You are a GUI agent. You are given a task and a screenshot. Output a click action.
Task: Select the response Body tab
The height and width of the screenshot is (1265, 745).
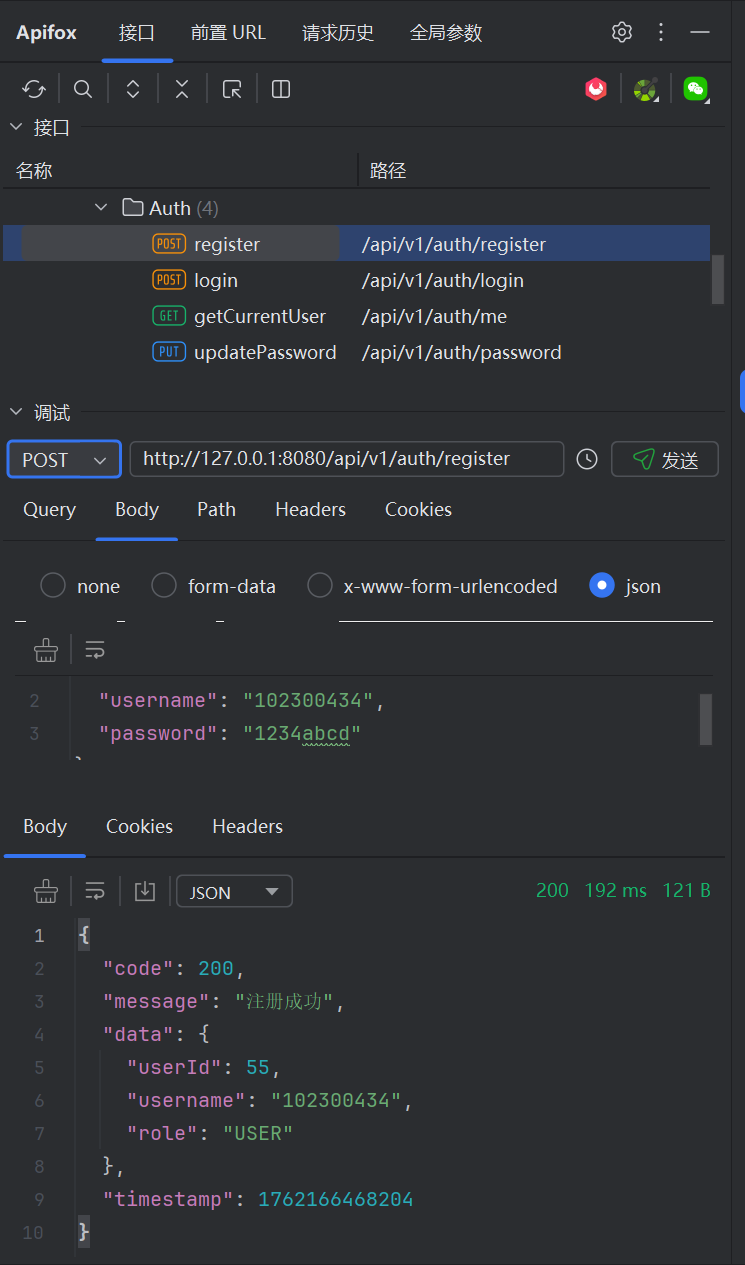45,827
